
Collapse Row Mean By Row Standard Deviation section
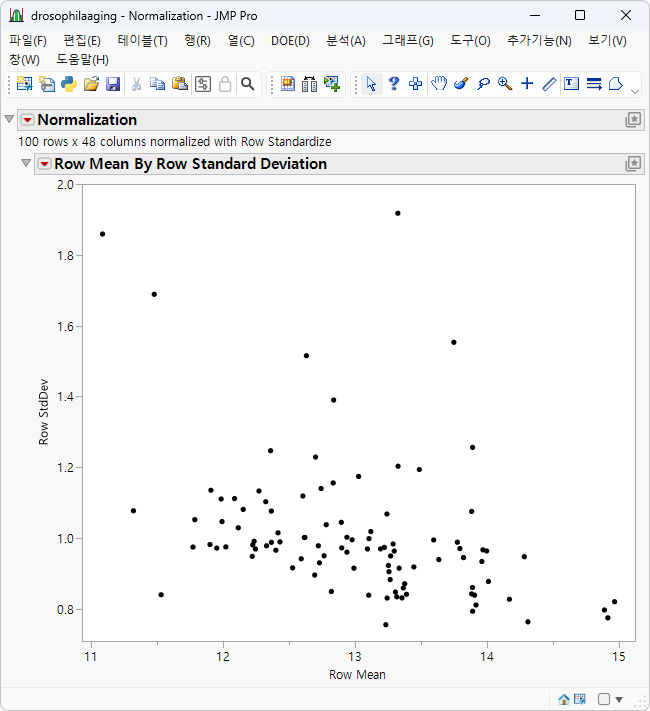click(x=26, y=163)
